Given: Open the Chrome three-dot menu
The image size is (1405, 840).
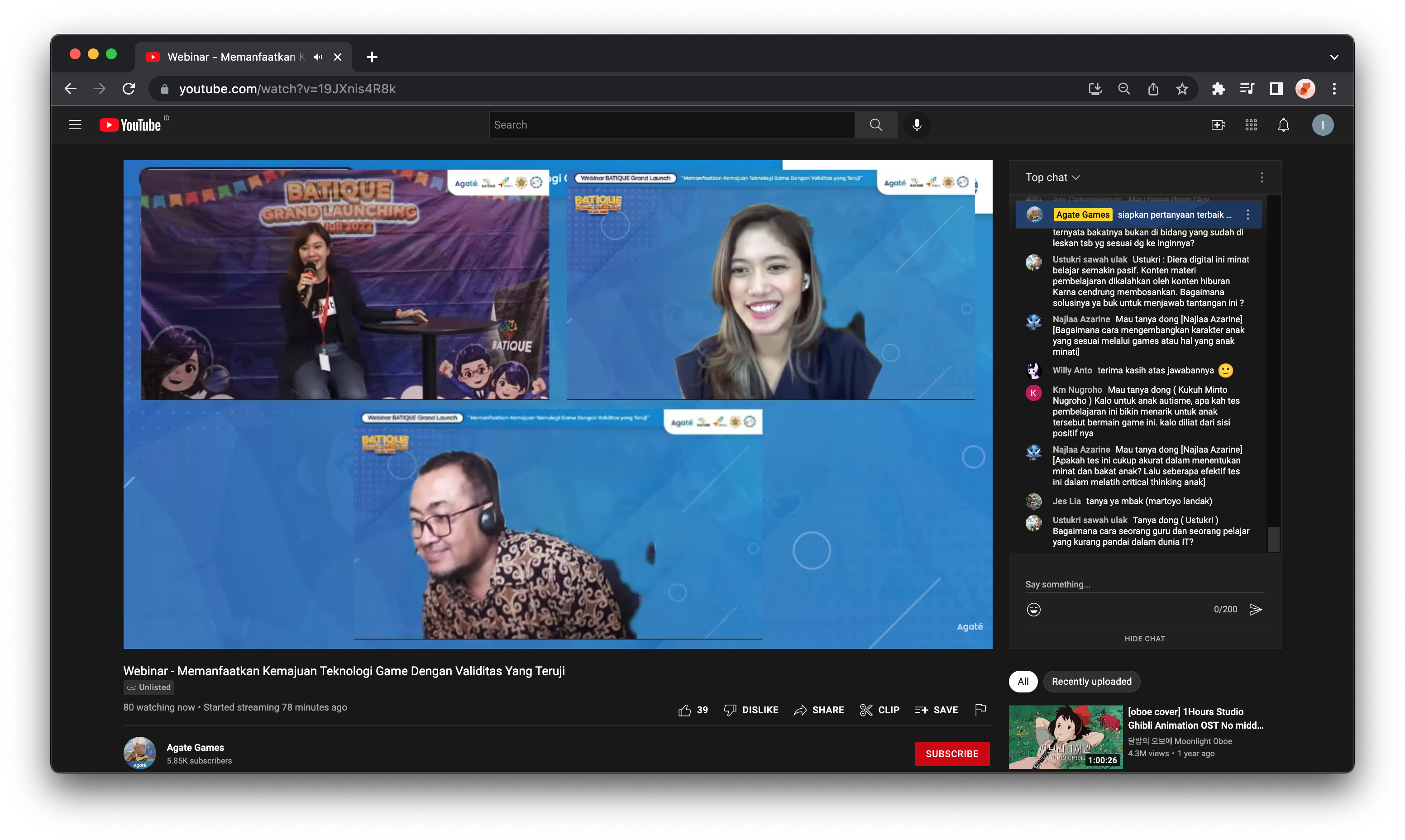Looking at the screenshot, I should coord(1333,88).
